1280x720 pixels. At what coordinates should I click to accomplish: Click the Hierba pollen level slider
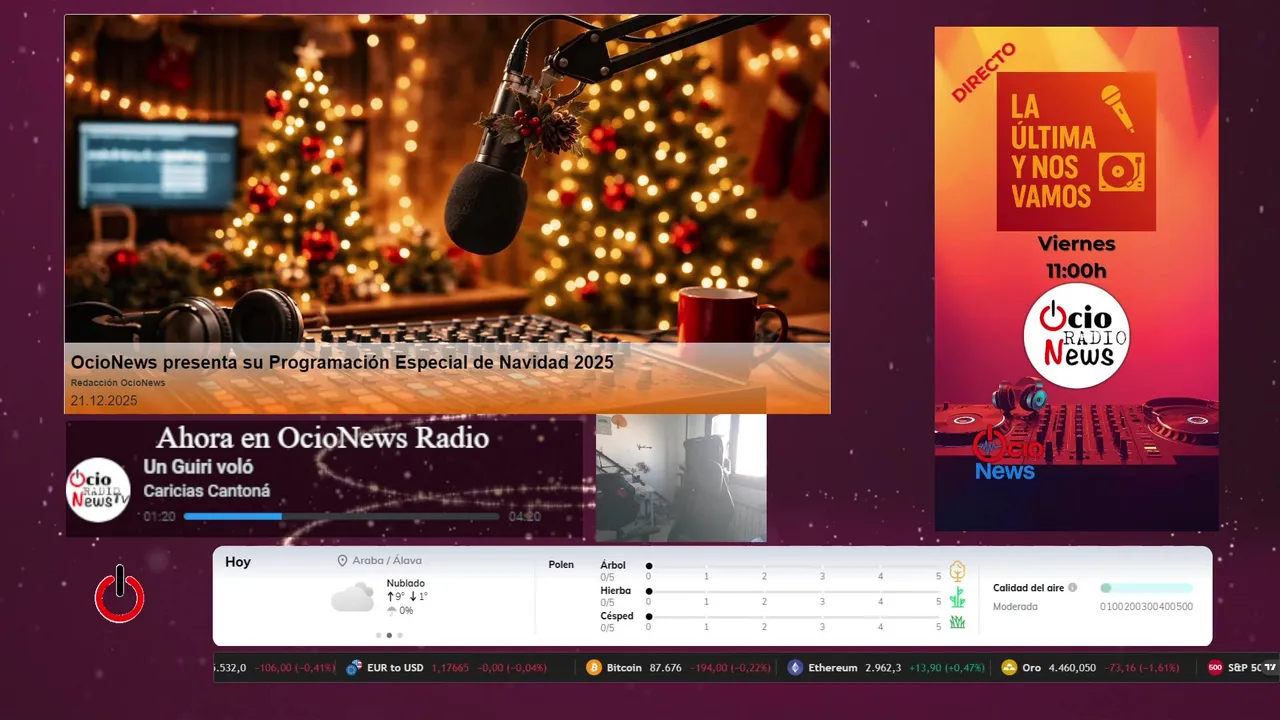click(794, 591)
